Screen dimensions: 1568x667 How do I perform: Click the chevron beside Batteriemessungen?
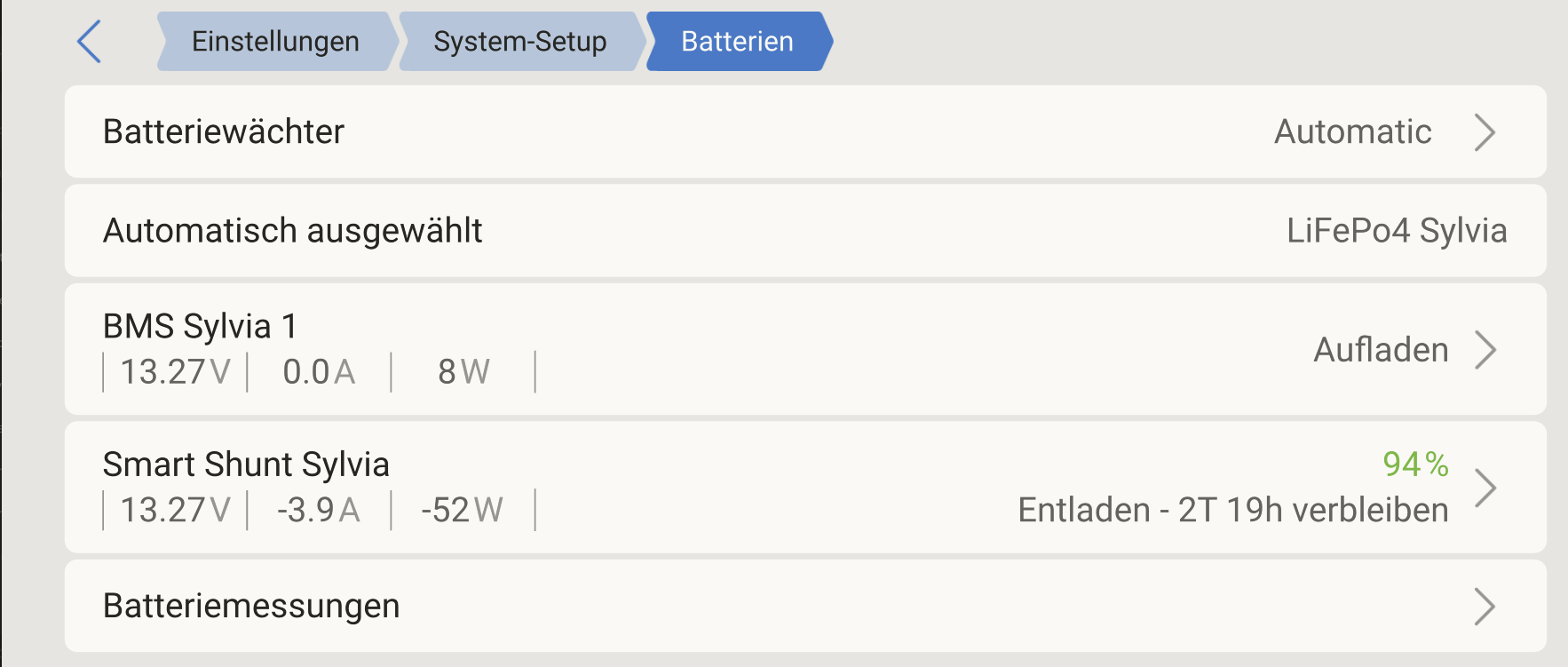click(1485, 607)
